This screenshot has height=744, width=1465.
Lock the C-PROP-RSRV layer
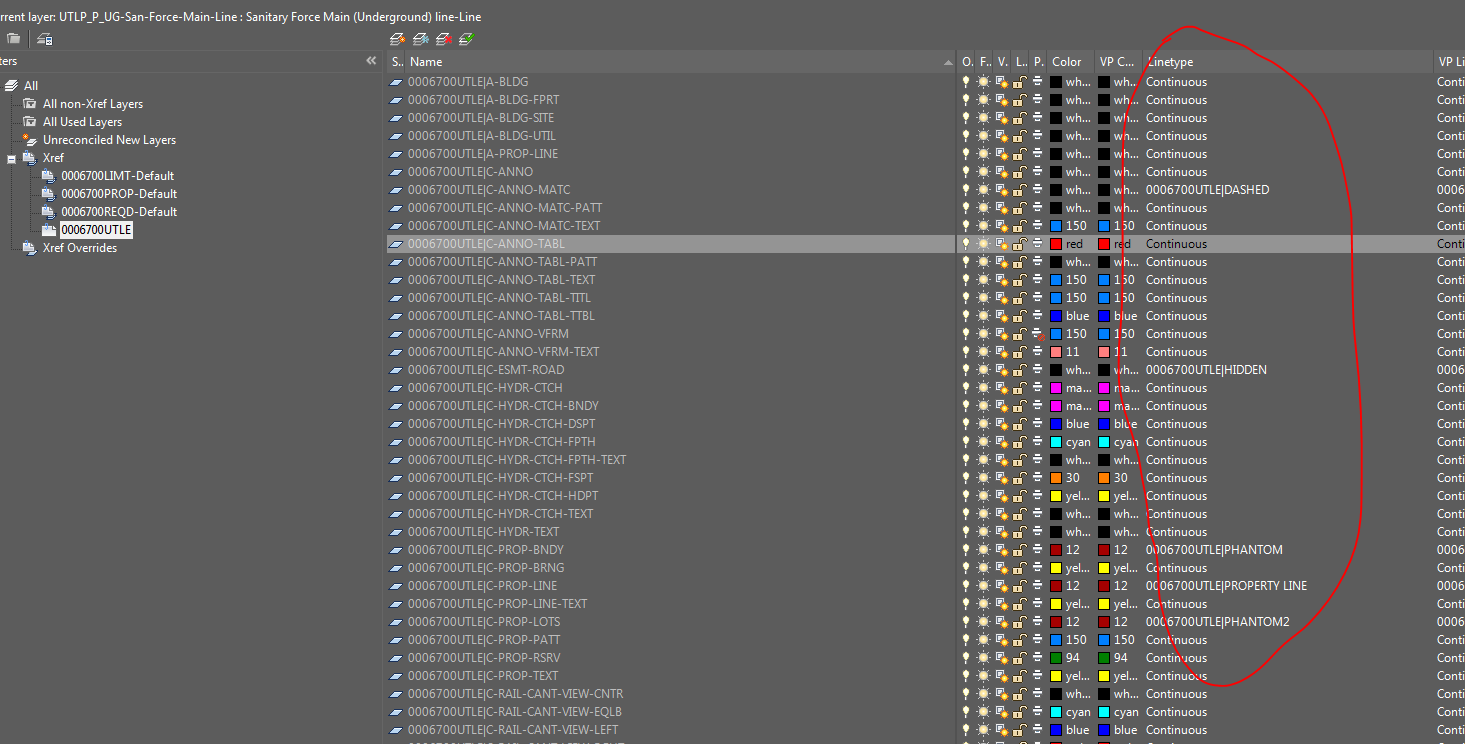click(x=1021, y=658)
